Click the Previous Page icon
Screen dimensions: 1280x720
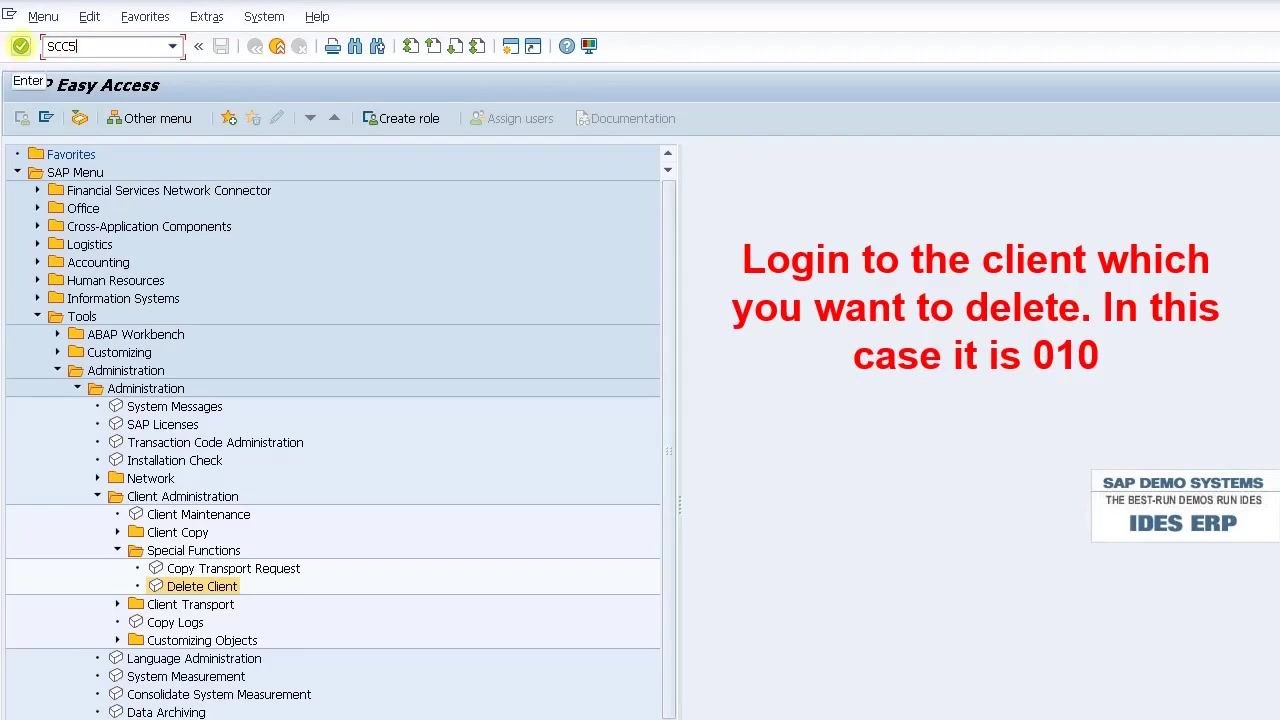(x=433, y=46)
